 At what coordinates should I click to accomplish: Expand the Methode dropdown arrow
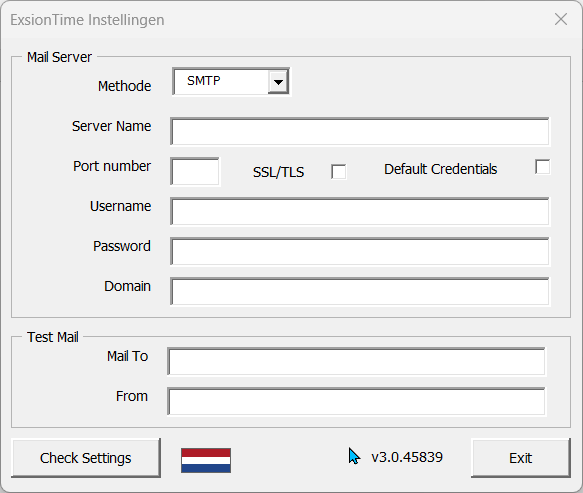[278, 81]
